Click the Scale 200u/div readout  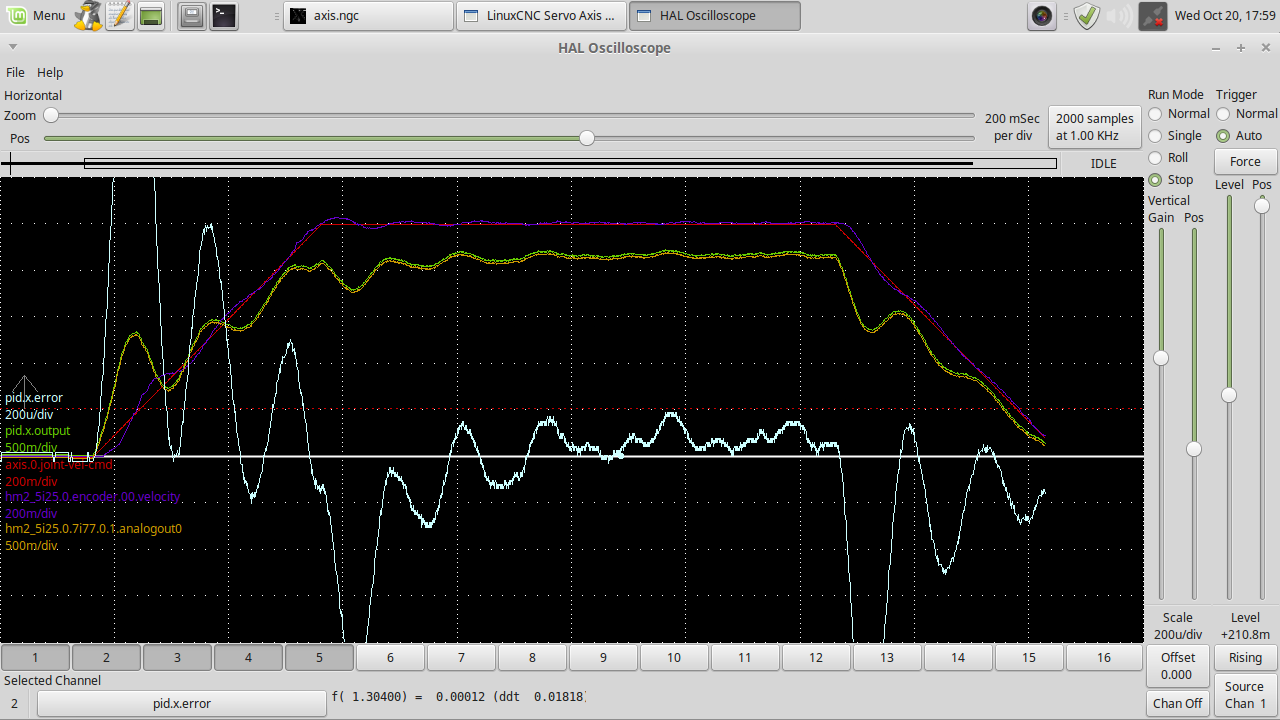click(1177, 626)
